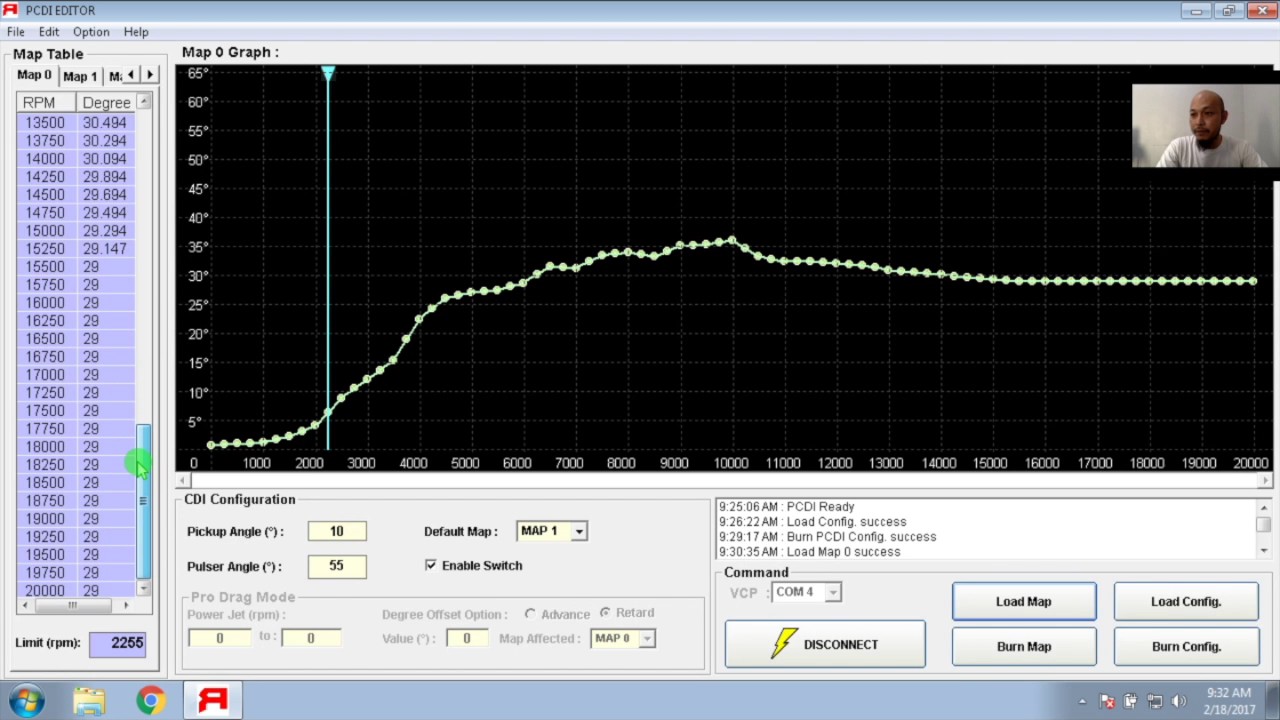The height and width of the screenshot is (720, 1280).
Task: Click the Load Map button
Action: pyautogui.click(x=1024, y=602)
